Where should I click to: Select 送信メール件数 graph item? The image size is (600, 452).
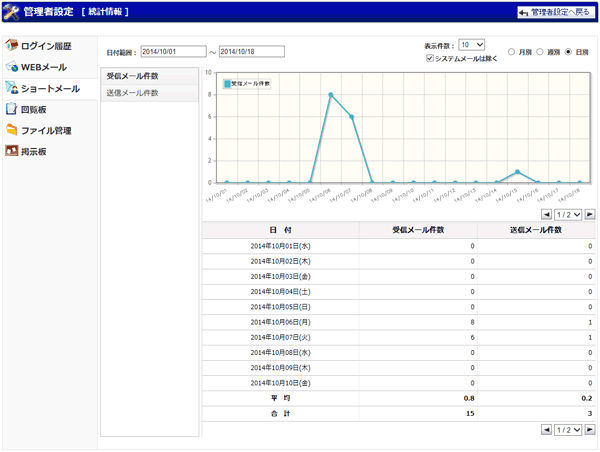coord(150,93)
